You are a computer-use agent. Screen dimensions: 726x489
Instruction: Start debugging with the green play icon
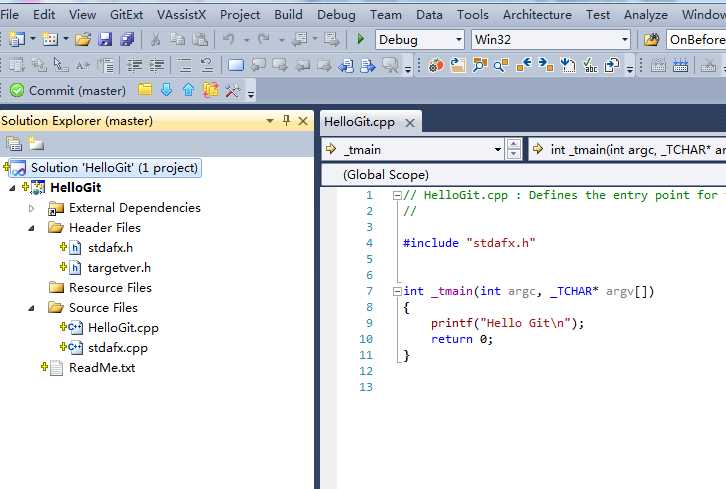click(x=361, y=39)
